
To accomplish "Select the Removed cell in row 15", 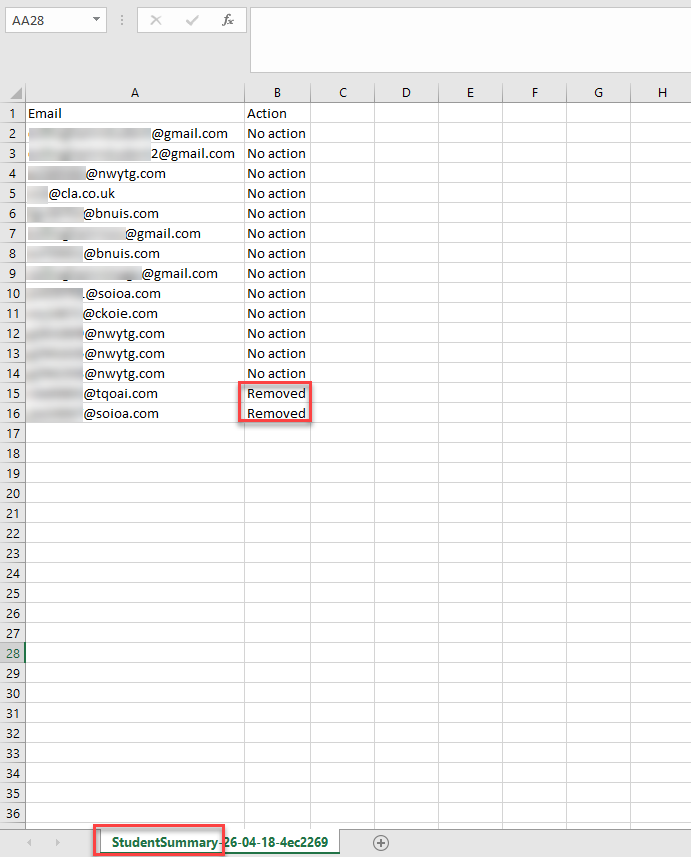I will (x=277, y=393).
